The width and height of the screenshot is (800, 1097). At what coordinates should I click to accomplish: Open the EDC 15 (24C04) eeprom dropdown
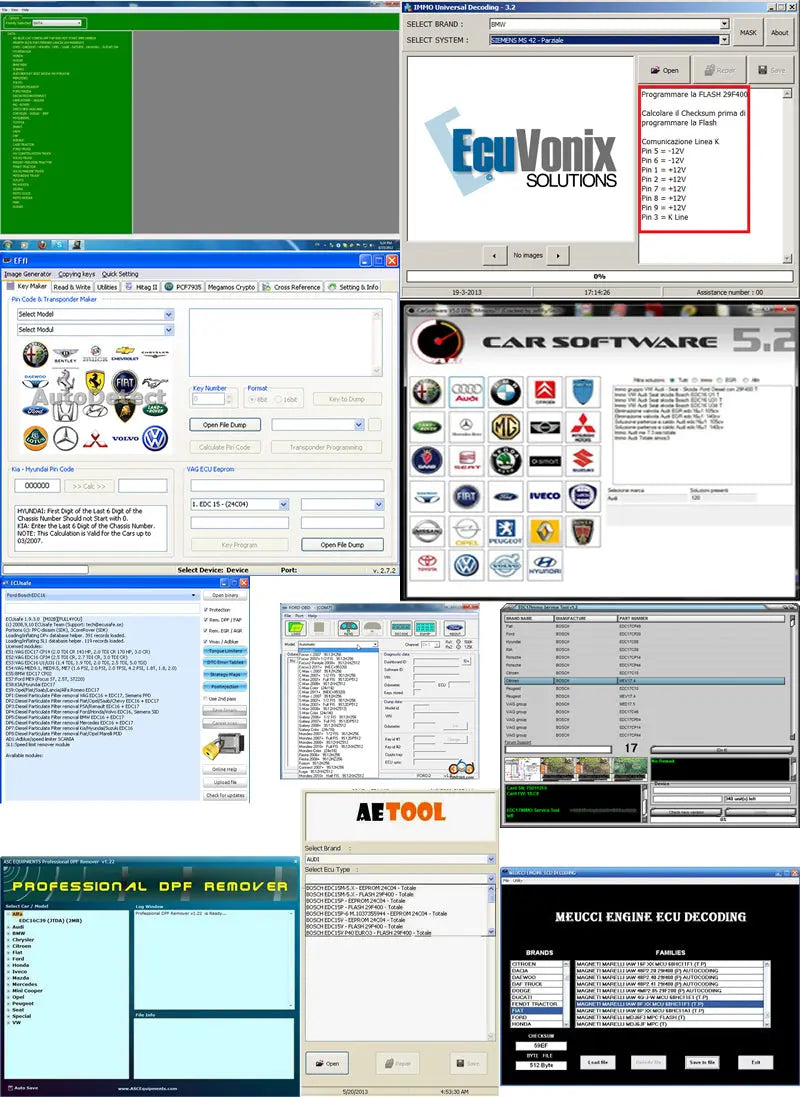pyautogui.click(x=284, y=504)
